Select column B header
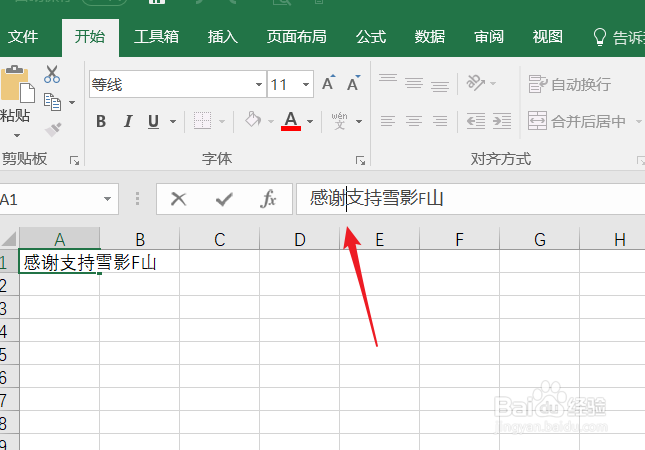This screenshot has width=645, height=450. click(x=140, y=239)
